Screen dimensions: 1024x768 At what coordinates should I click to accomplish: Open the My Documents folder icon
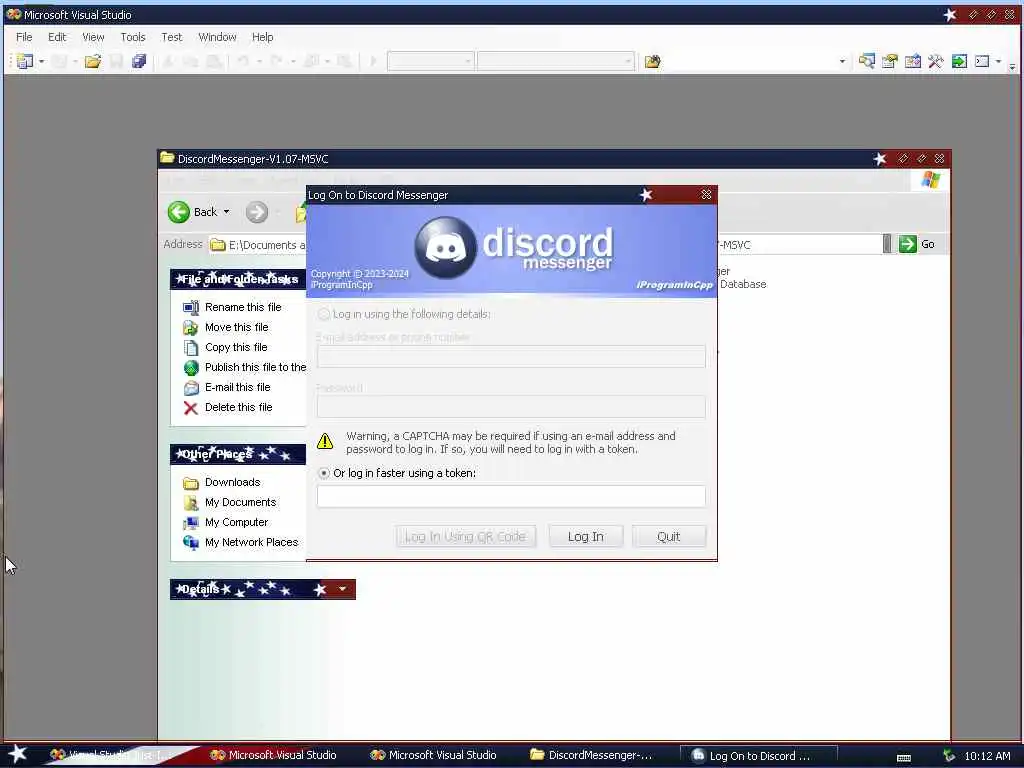[x=191, y=503]
